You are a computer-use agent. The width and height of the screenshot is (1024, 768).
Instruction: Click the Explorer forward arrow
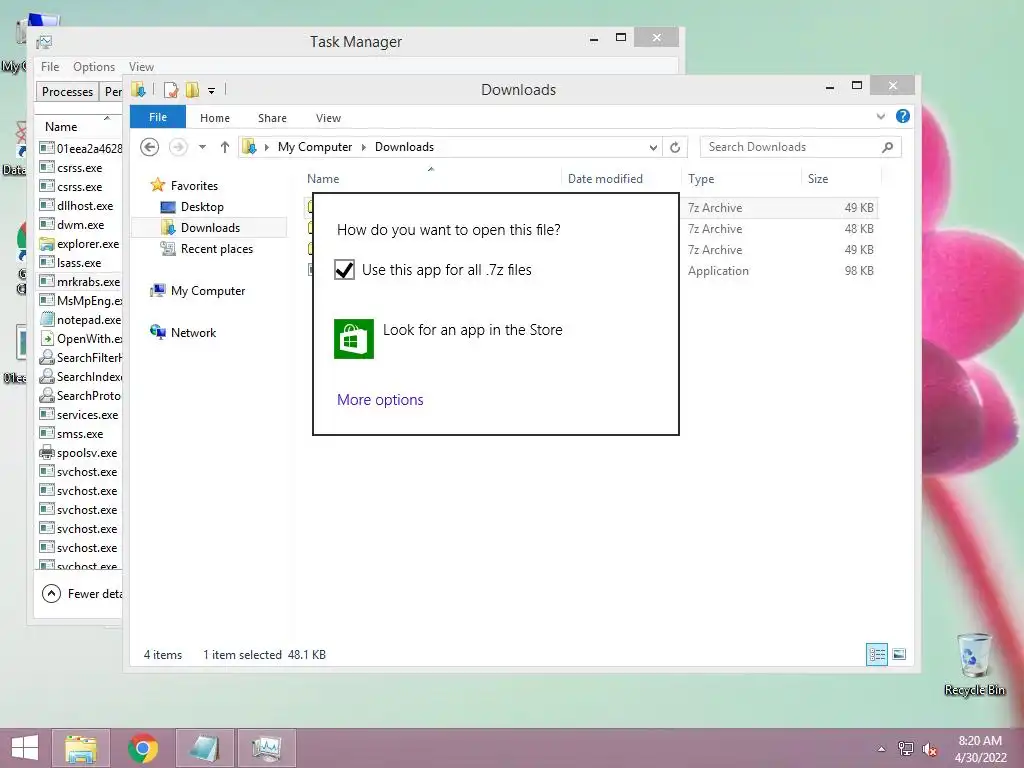[178, 147]
